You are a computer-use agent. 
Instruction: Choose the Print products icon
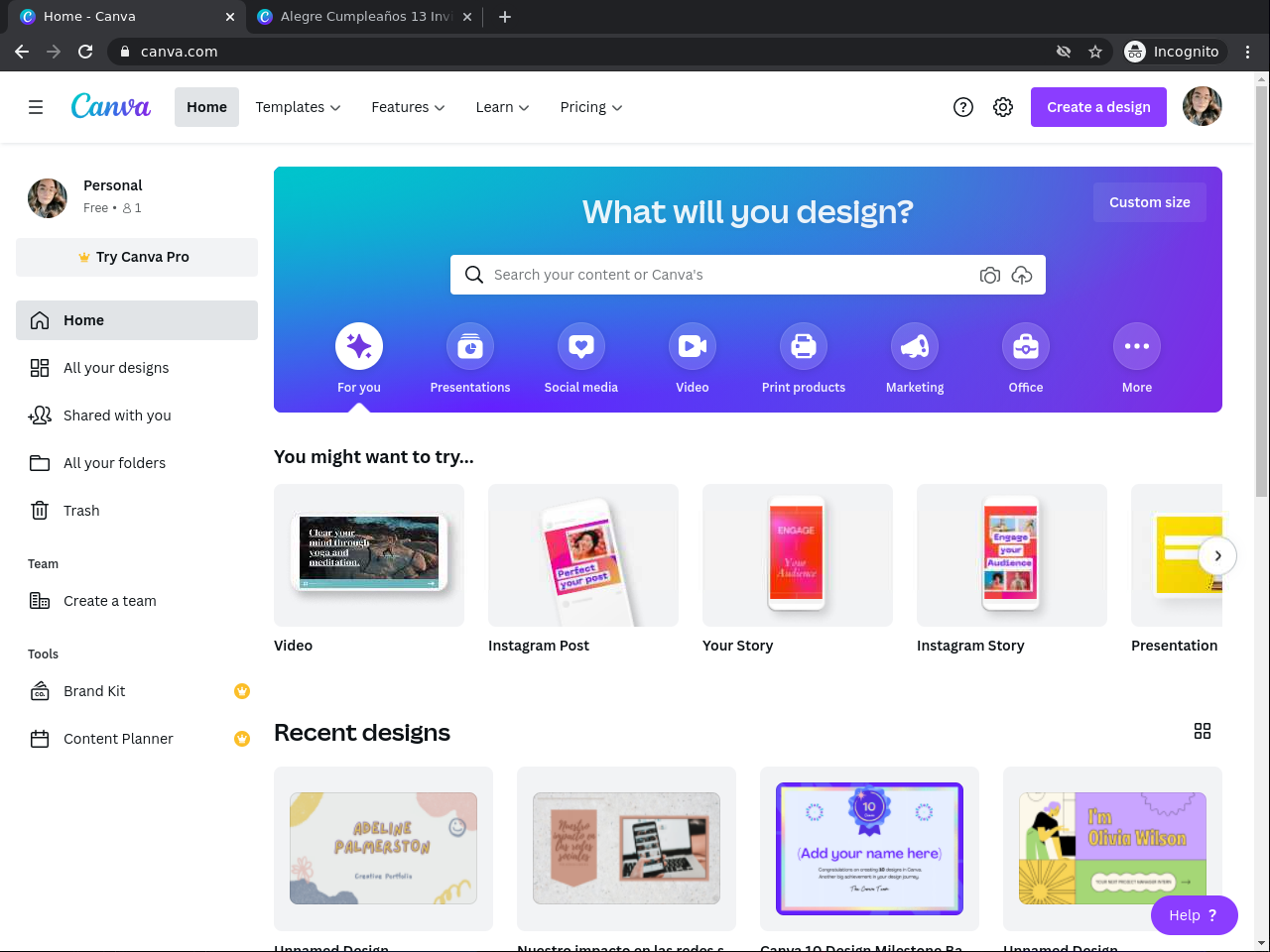[x=804, y=346]
